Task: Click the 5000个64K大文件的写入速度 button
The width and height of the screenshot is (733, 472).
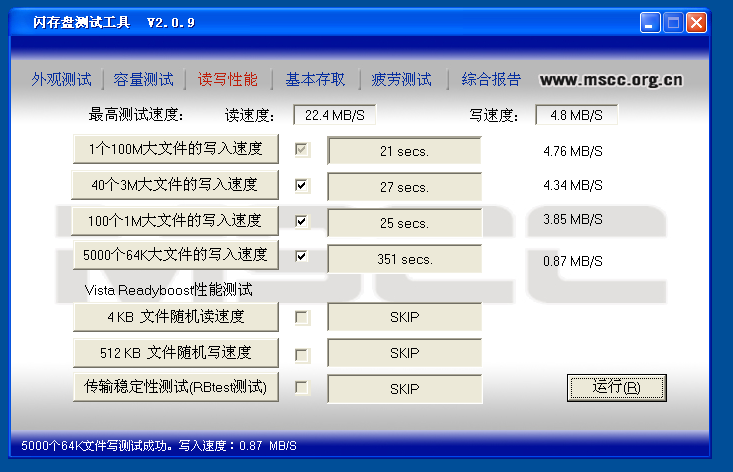Action: (176, 255)
